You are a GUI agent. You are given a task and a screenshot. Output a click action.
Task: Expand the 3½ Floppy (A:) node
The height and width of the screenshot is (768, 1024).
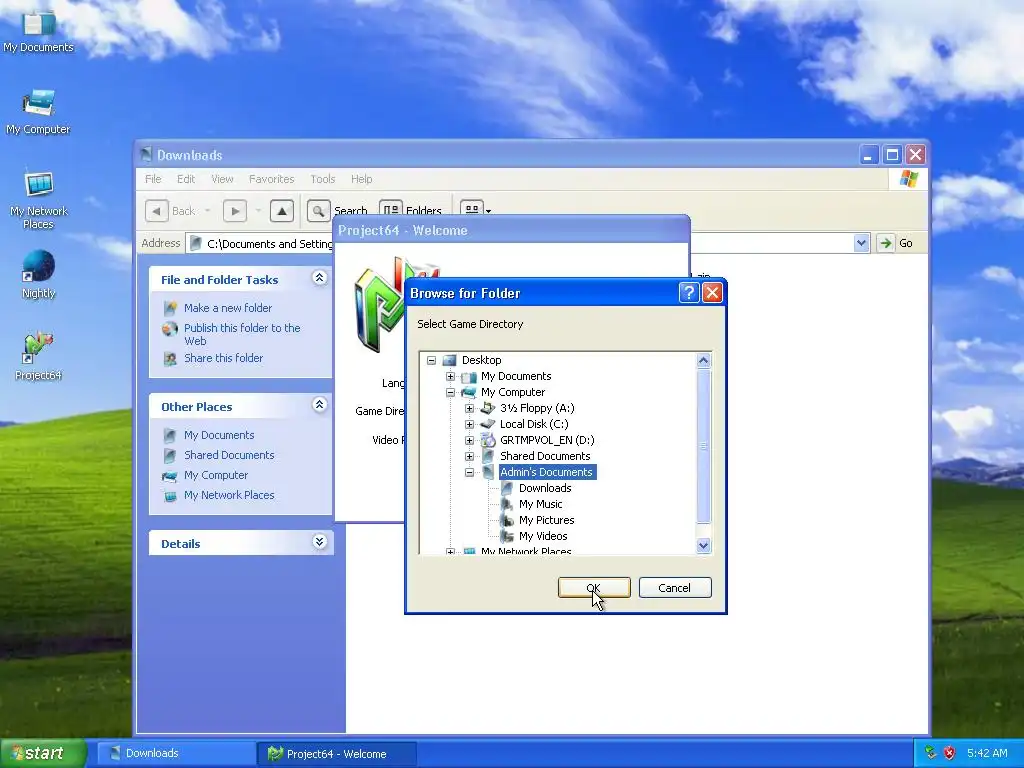470,408
